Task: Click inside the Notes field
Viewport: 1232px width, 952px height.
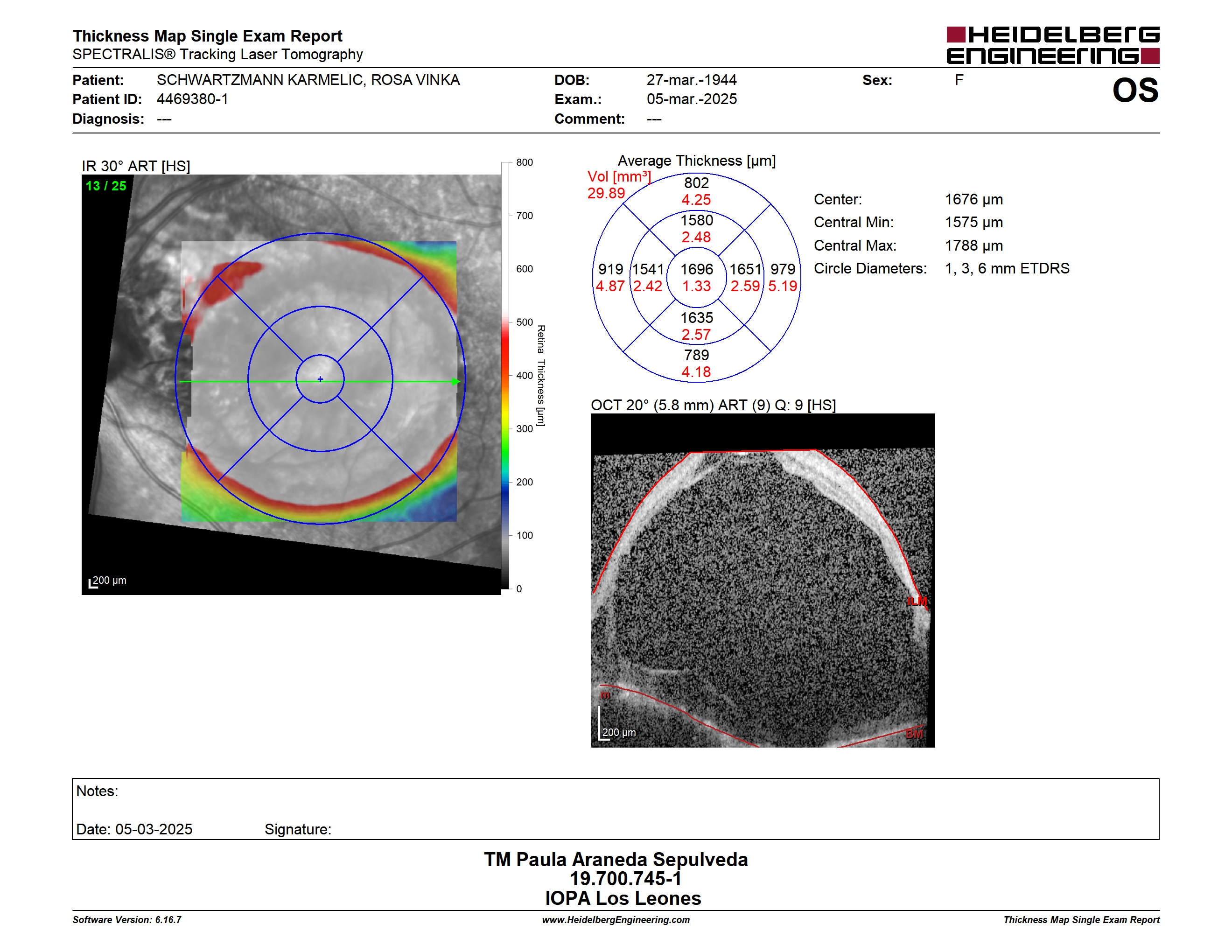Action: (616, 809)
